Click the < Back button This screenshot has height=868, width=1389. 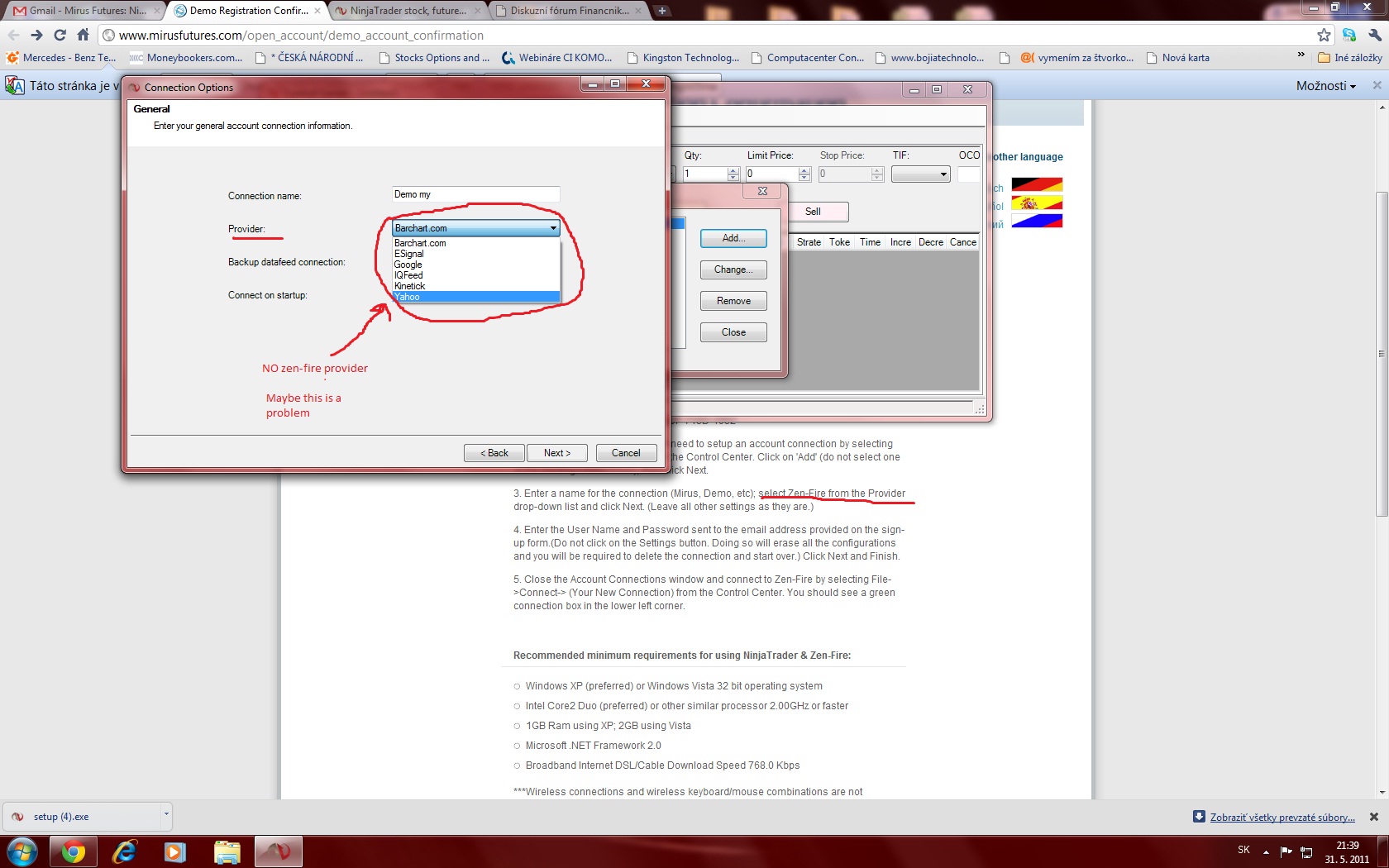(494, 453)
